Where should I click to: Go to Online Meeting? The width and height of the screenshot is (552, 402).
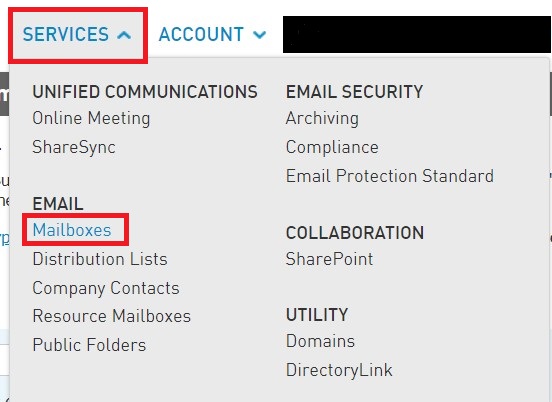click(x=91, y=118)
